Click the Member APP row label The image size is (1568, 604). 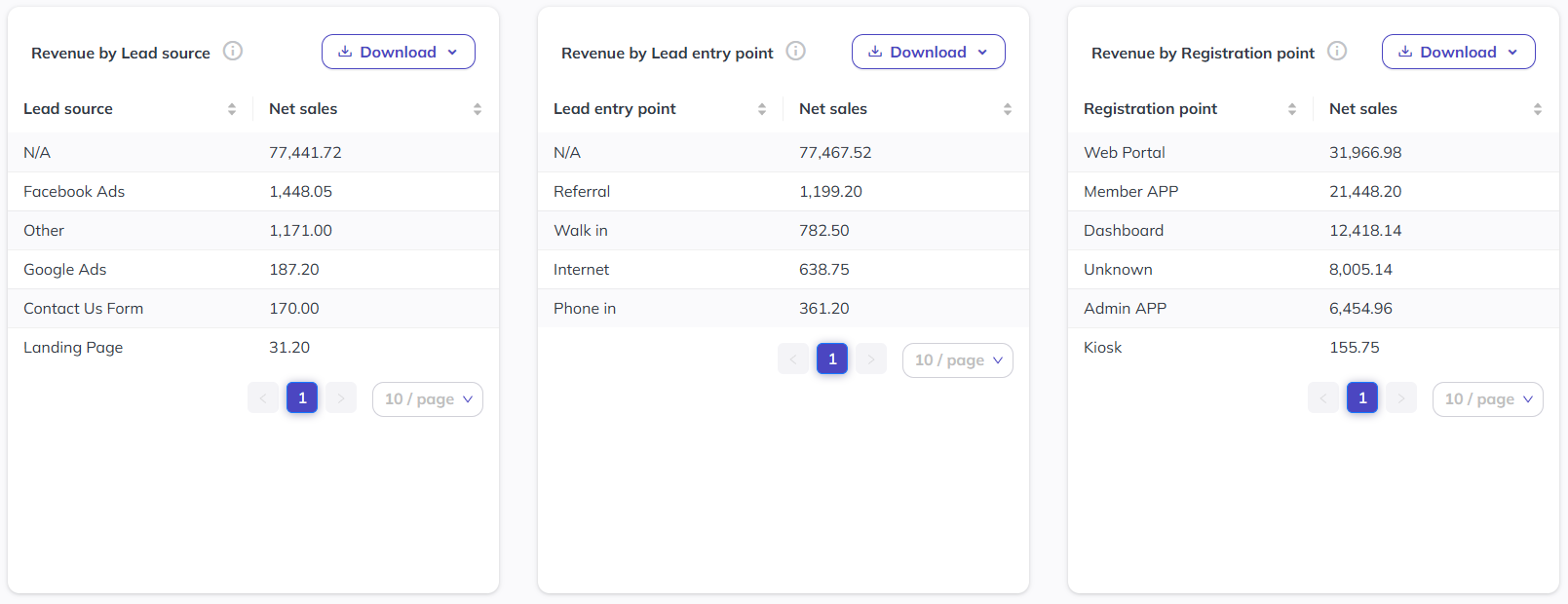[x=1131, y=192]
